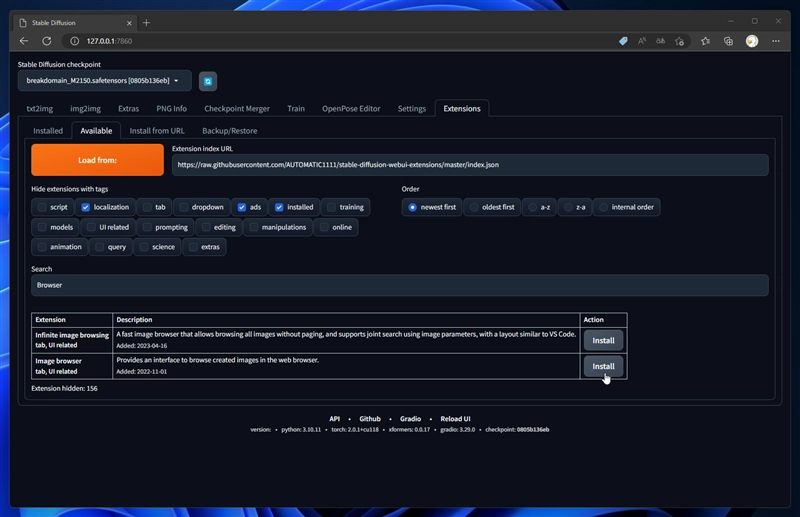Toggle the models tag checkbox
Viewport: 800px width, 517px height.
[x=42, y=227]
